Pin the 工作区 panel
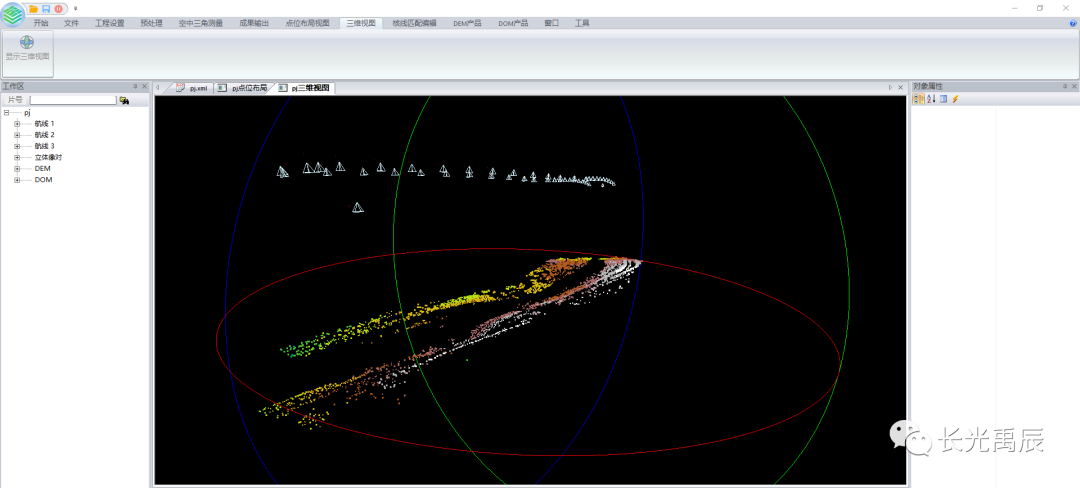This screenshot has width=1080, height=488. click(x=135, y=87)
